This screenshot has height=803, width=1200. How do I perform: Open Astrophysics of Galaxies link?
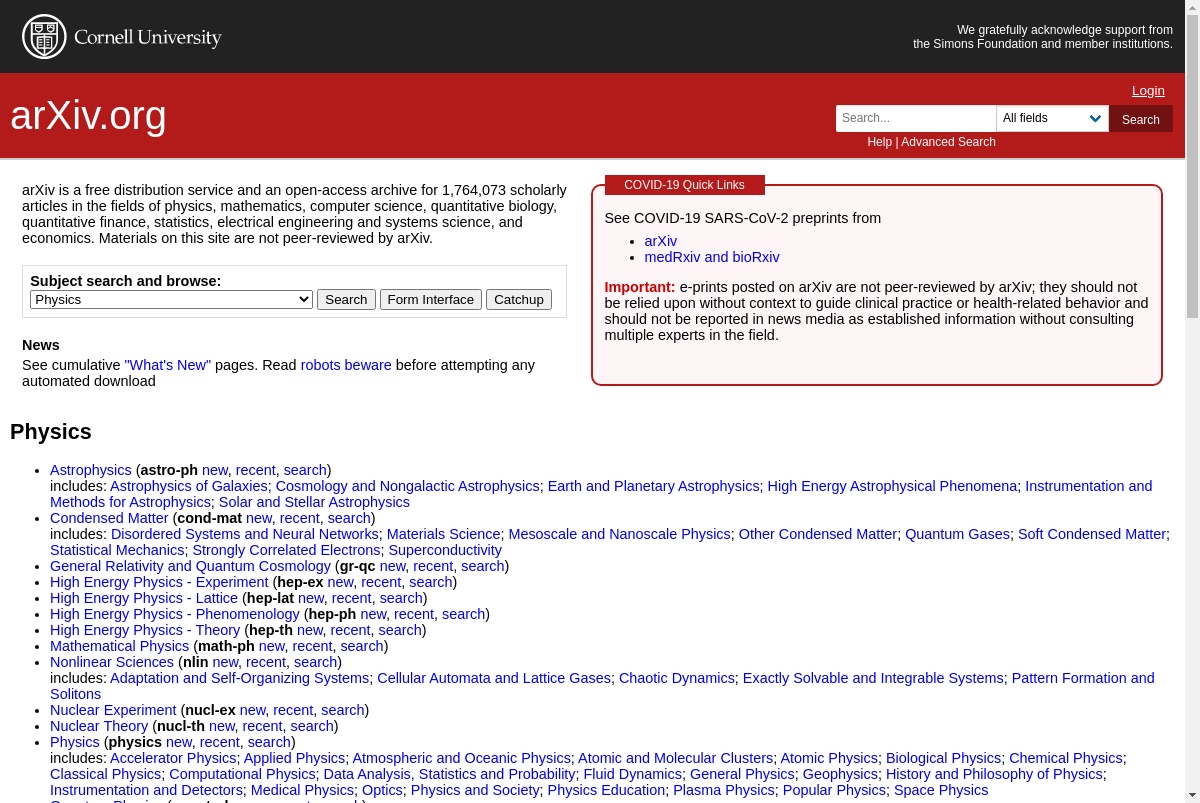189,486
